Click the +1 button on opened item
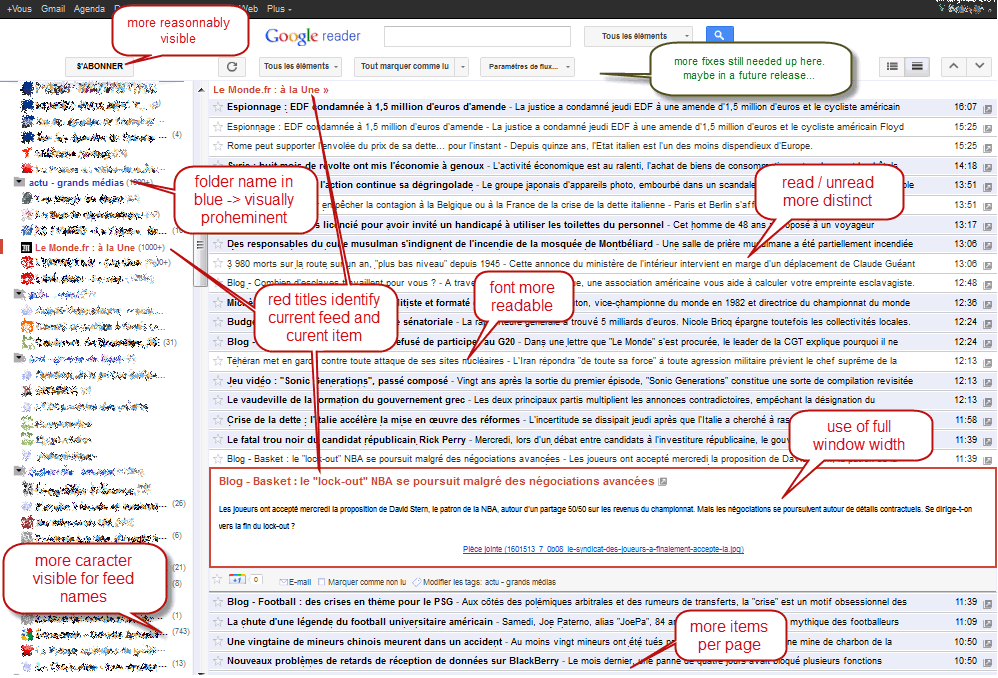This screenshot has width=998, height=678. pos(238,579)
